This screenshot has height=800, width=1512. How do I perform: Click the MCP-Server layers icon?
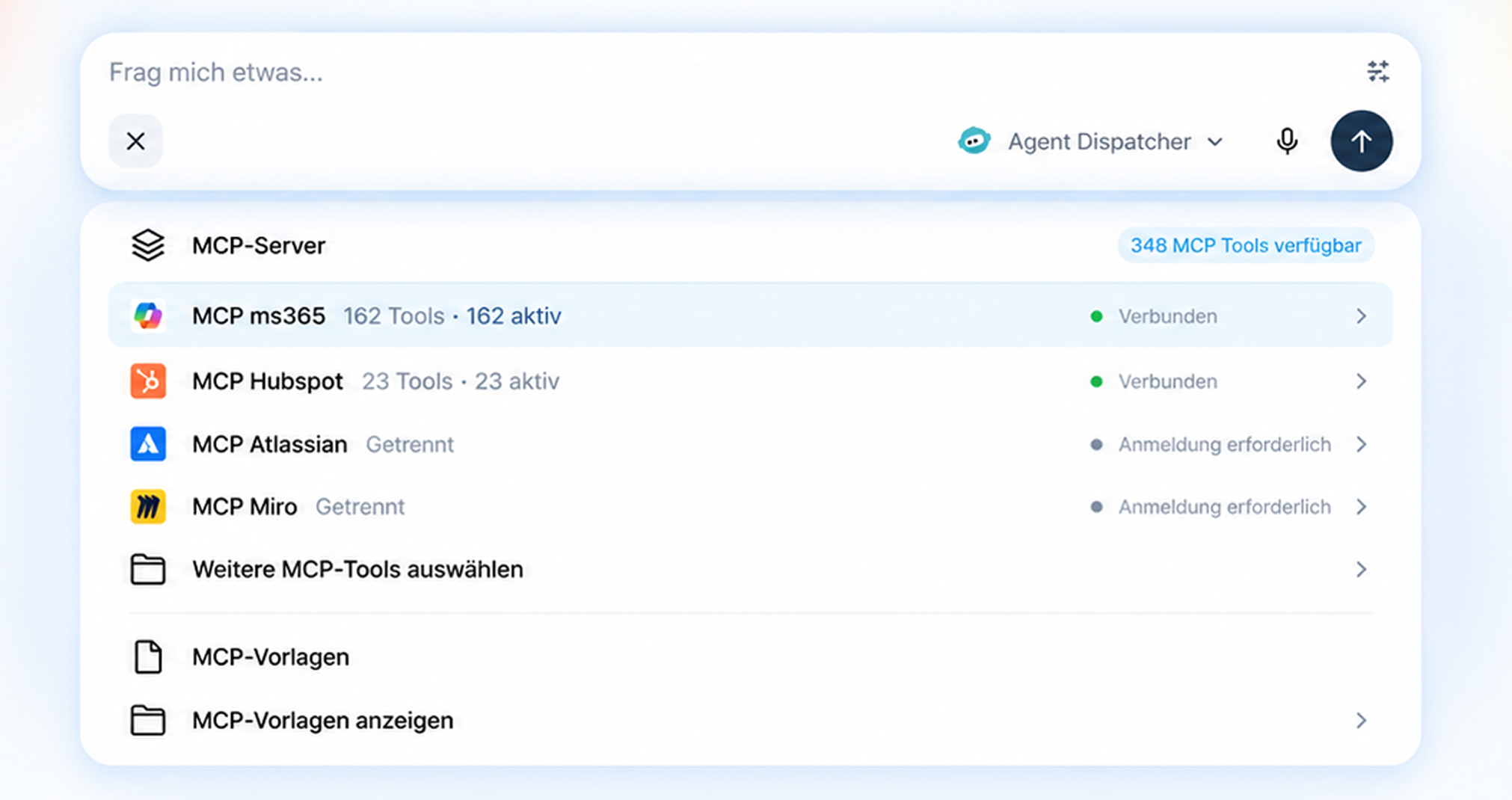(x=148, y=245)
